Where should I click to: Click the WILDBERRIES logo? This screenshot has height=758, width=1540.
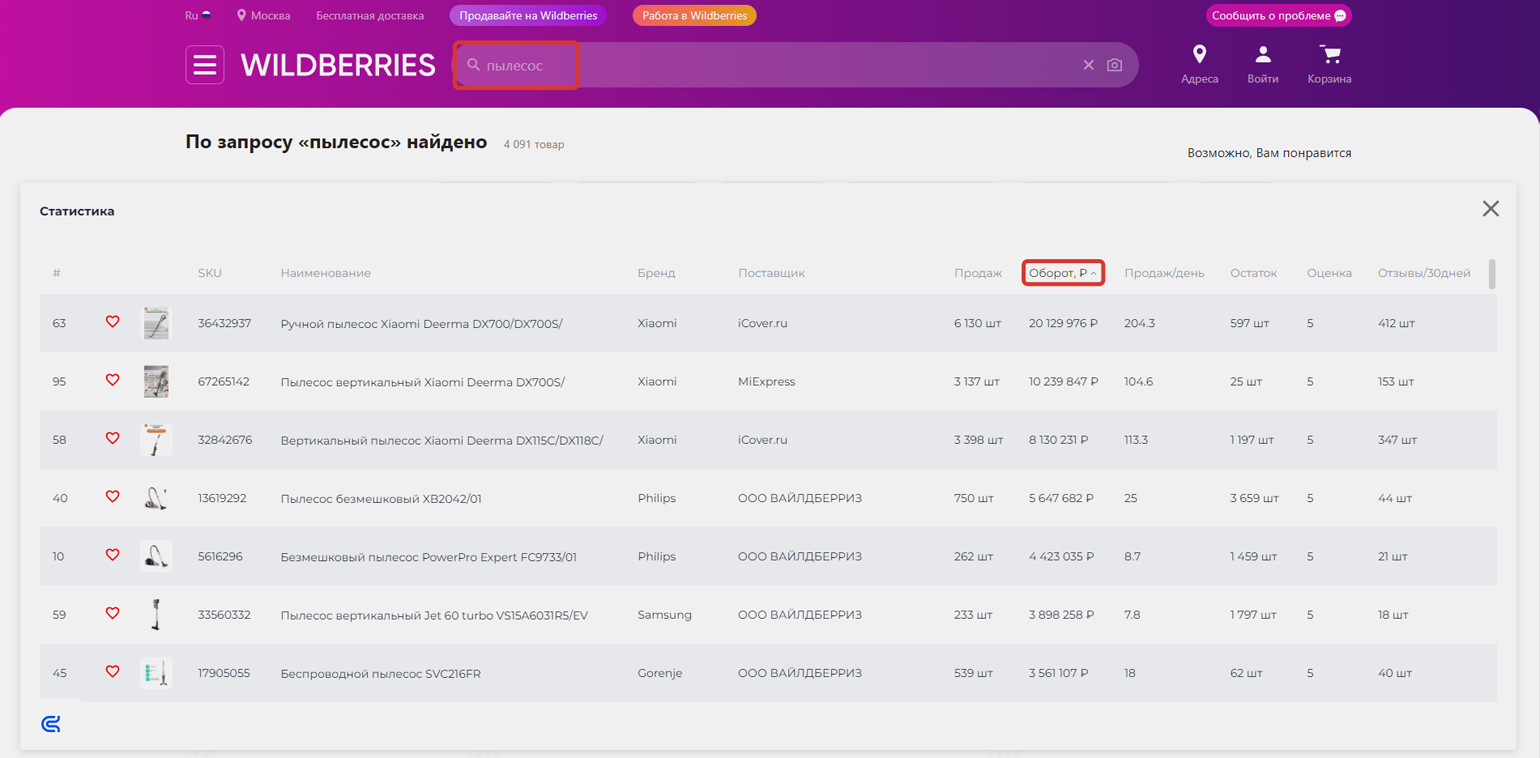[338, 66]
